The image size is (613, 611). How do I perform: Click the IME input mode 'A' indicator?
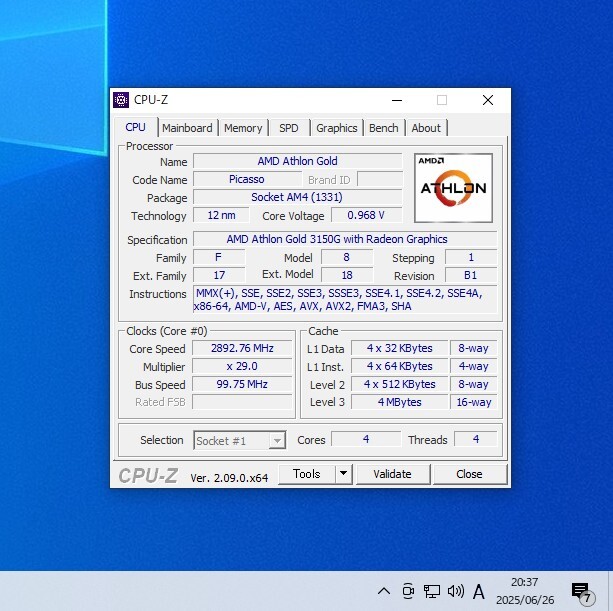pyautogui.click(x=479, y=591)
